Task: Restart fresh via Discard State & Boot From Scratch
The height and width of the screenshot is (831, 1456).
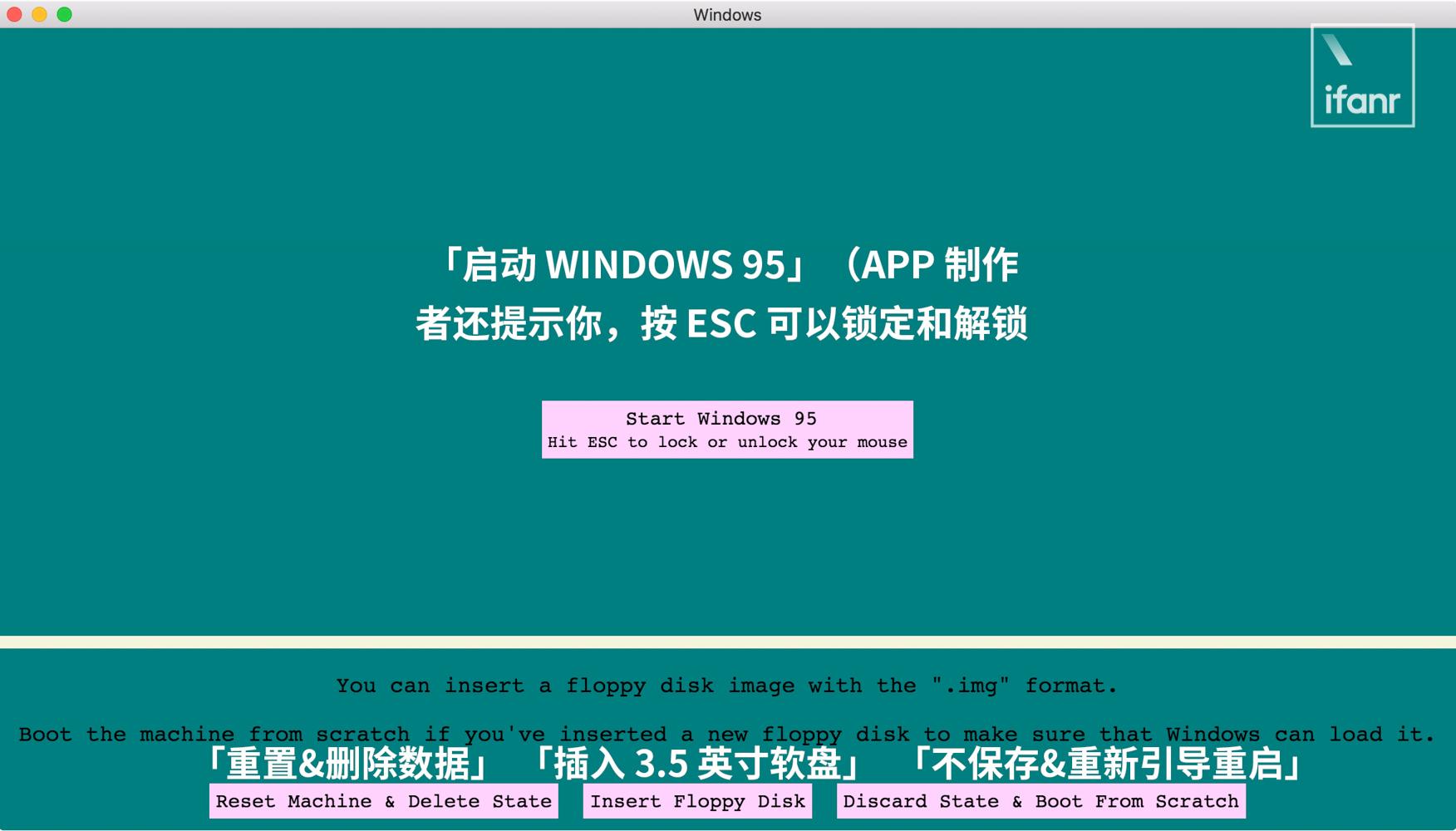Action: (x=1042, y=800)
